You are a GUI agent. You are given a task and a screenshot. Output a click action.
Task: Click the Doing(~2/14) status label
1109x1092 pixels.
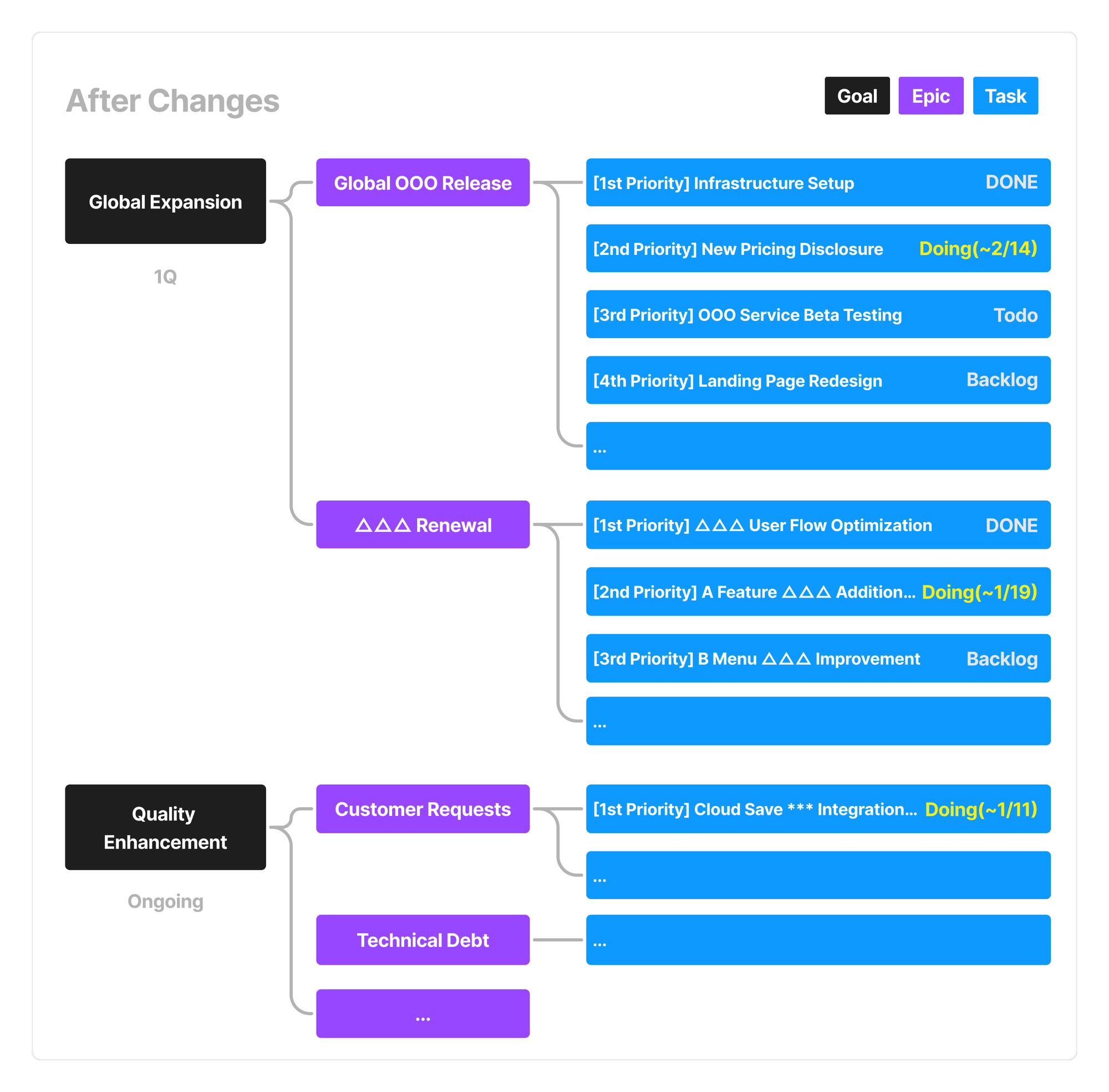pyautogui.click(x=978, y=249)
